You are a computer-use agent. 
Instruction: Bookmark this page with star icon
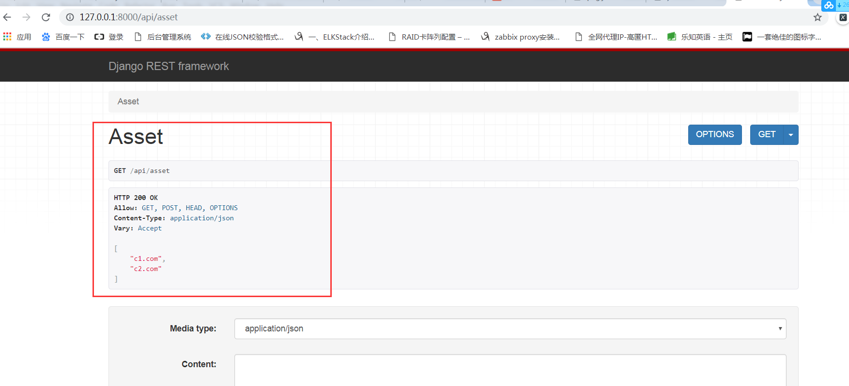coord(818,17)
